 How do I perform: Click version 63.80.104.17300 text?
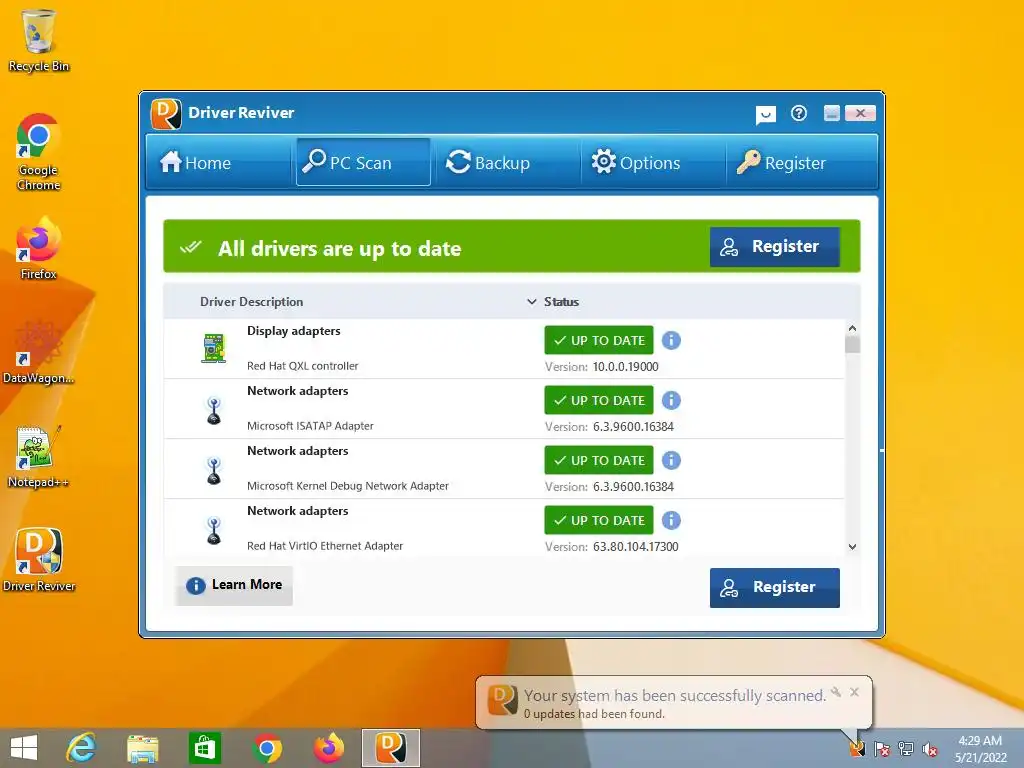tap(635, 547)
